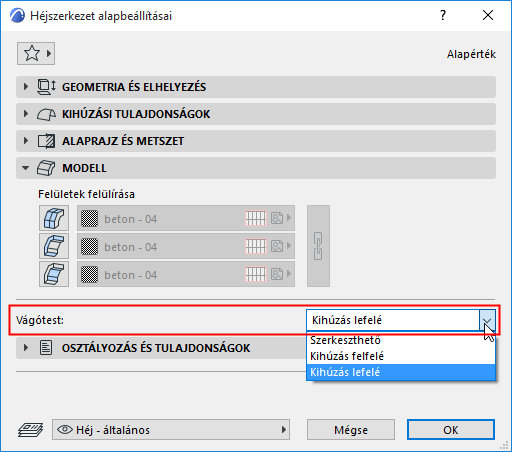Select Kihúzás felfelé option
512x452 pixels.
(x=401, y=356)
